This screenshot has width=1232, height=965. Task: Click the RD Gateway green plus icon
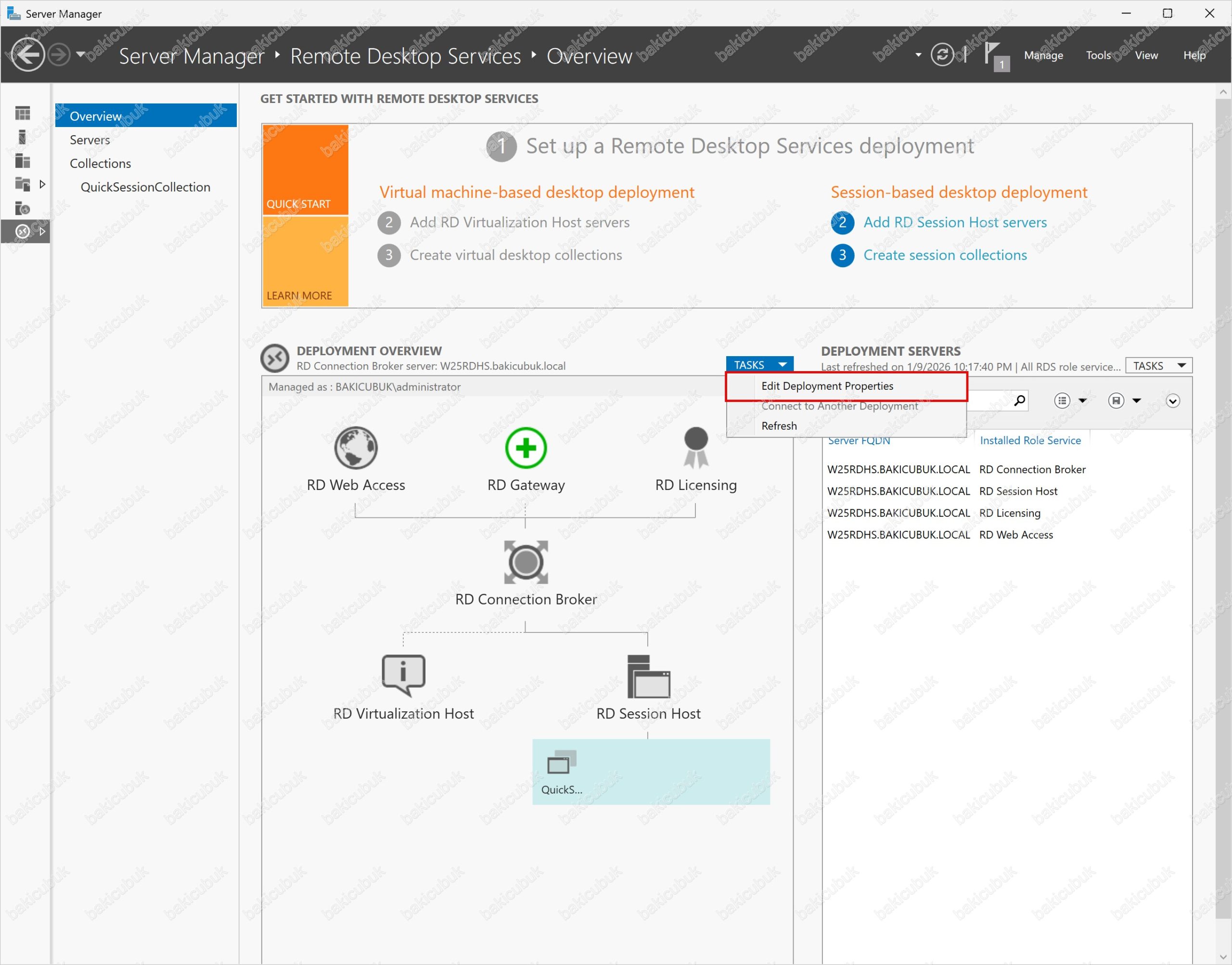pyautogui.click(x=526, y=448)
